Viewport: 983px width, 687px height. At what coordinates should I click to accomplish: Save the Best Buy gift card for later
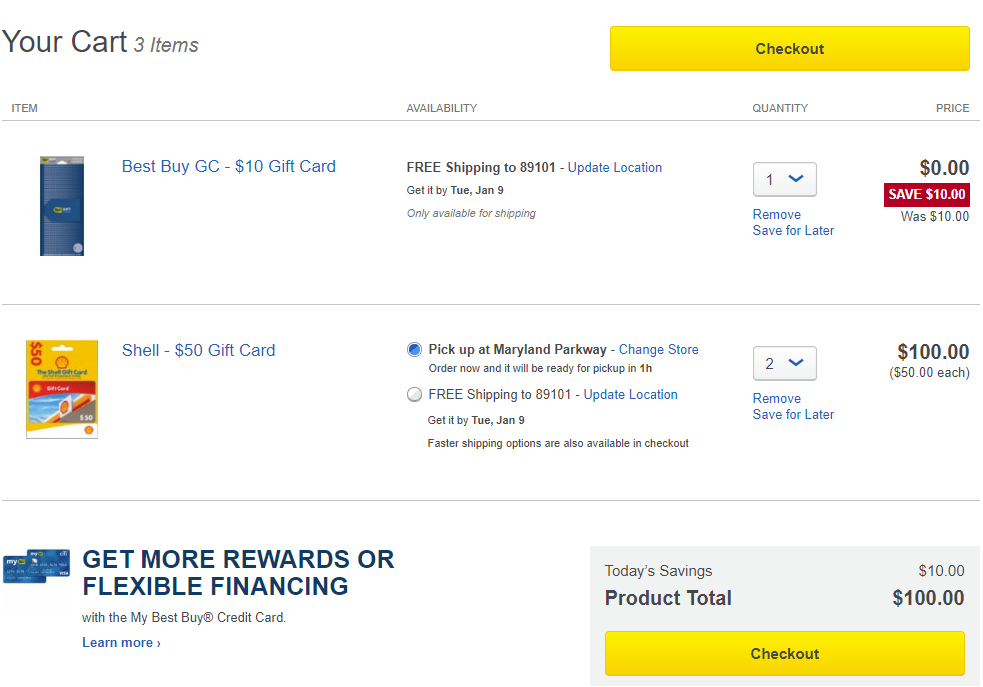pyautogui.click(x=793, y=231)
